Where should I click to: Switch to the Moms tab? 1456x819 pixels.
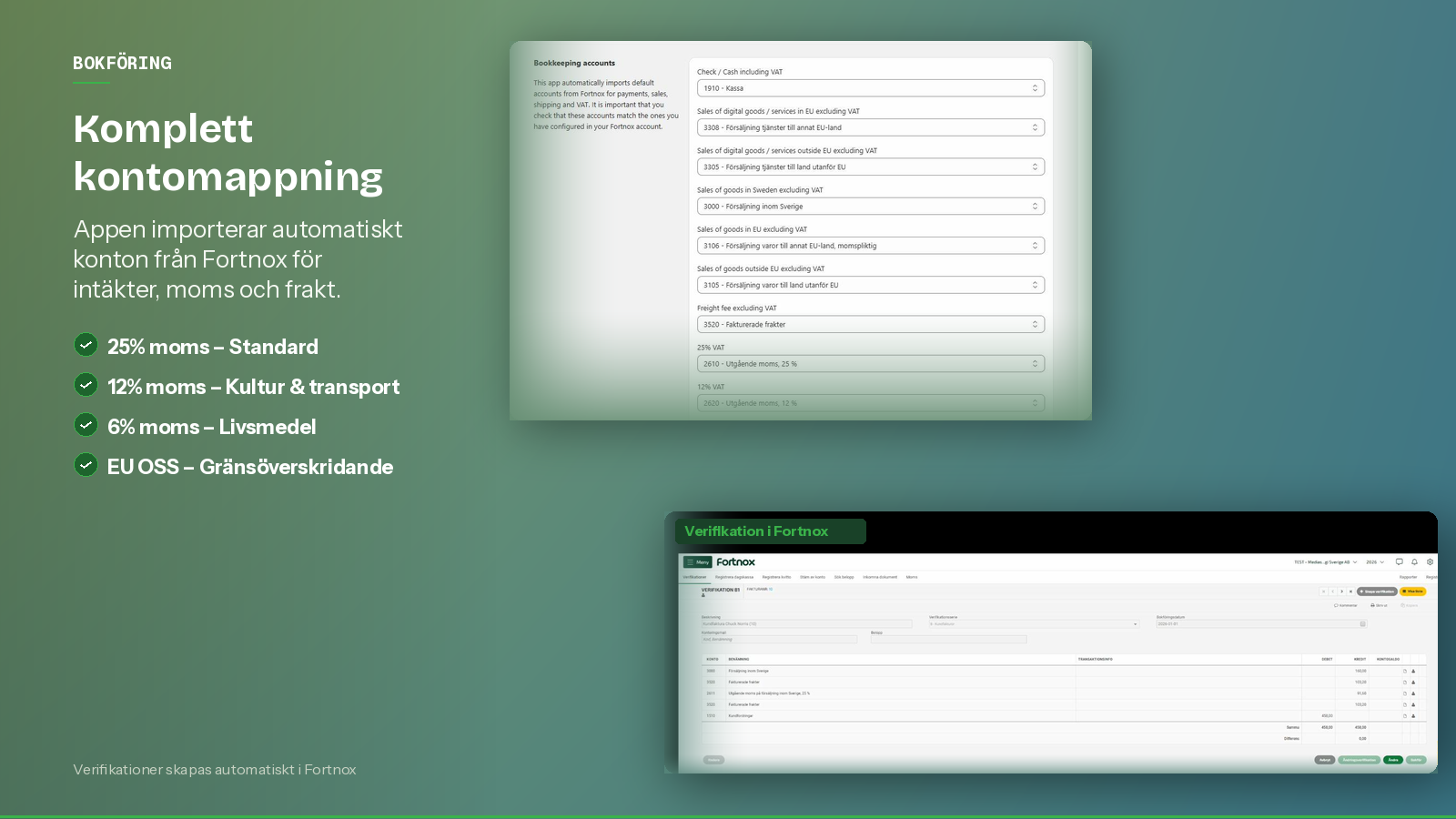coord(912,577)
